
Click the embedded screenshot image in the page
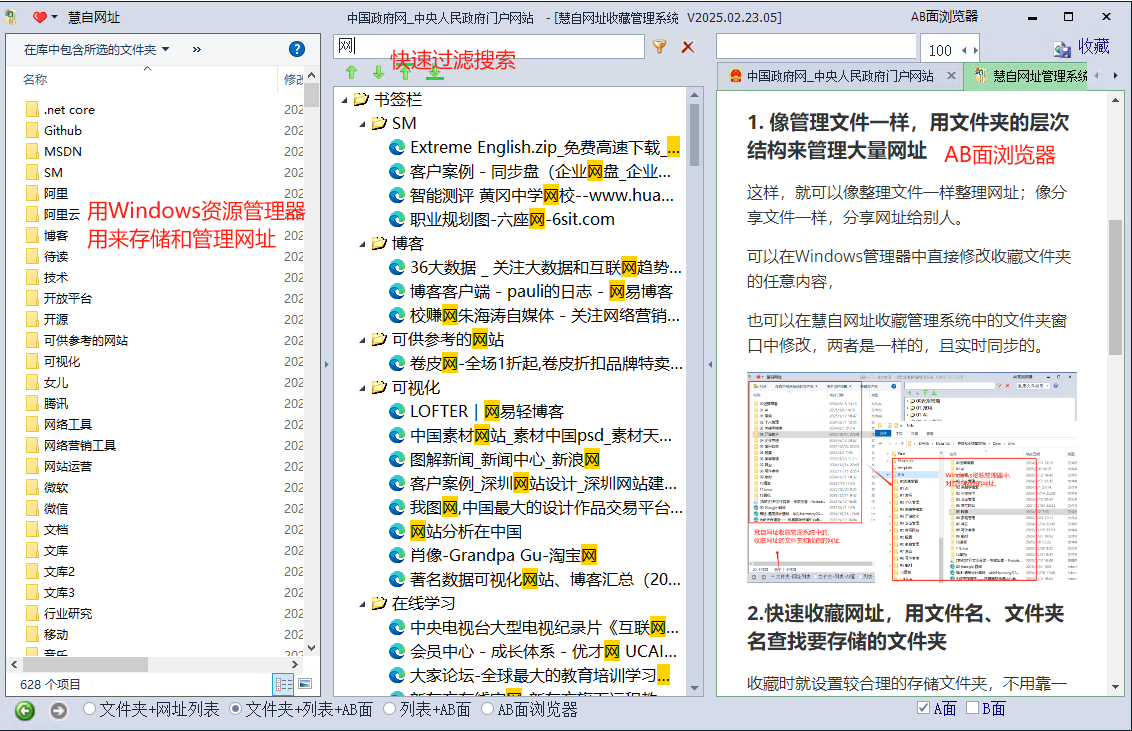(912, 477)
